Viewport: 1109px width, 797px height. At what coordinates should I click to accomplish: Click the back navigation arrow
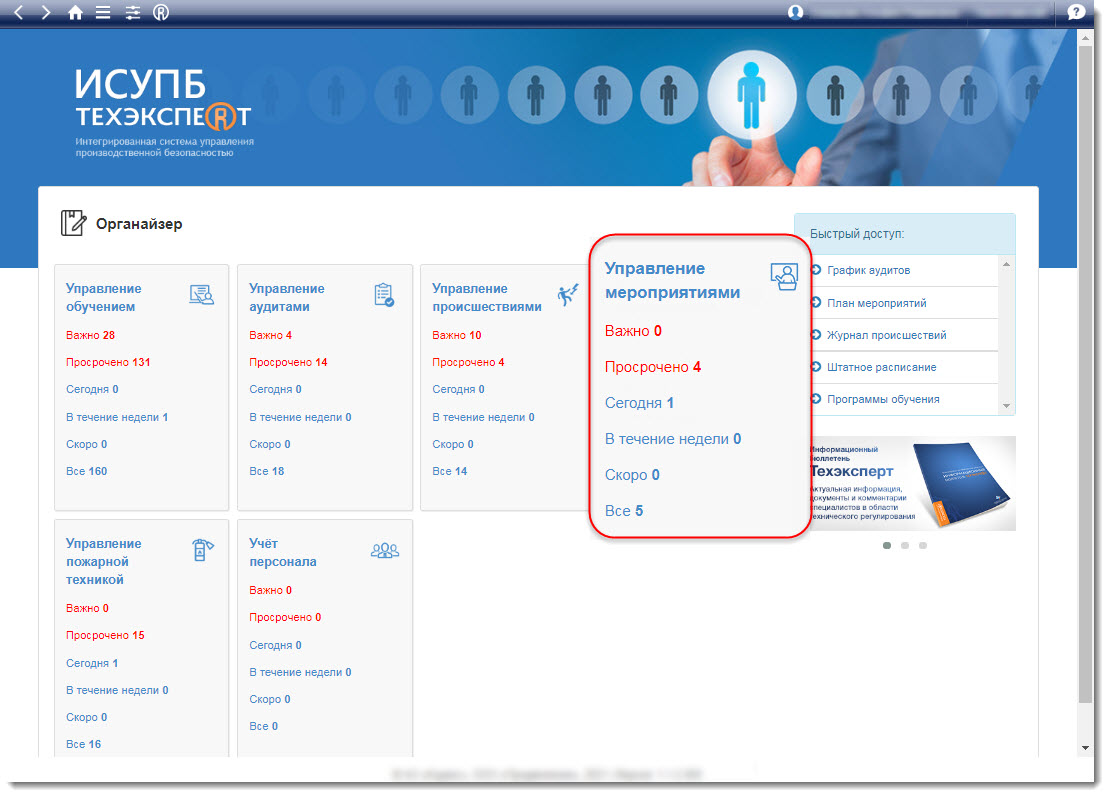pos(19,12)
